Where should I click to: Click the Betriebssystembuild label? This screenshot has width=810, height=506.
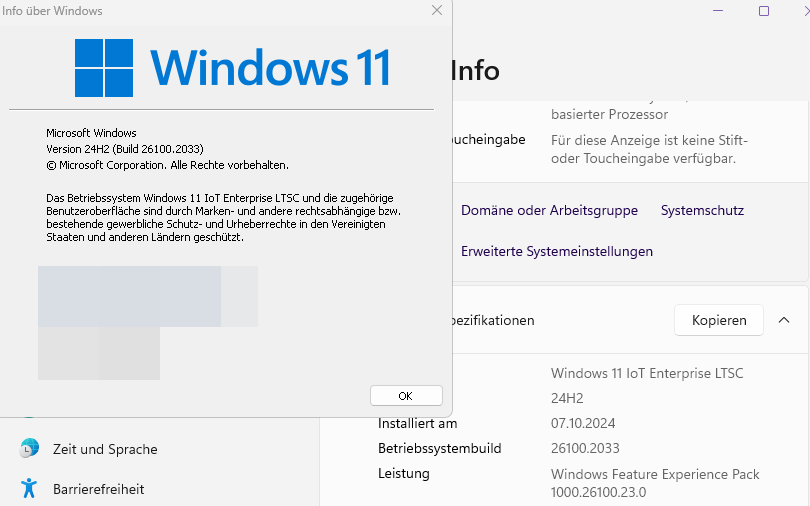tap(440, 448)
